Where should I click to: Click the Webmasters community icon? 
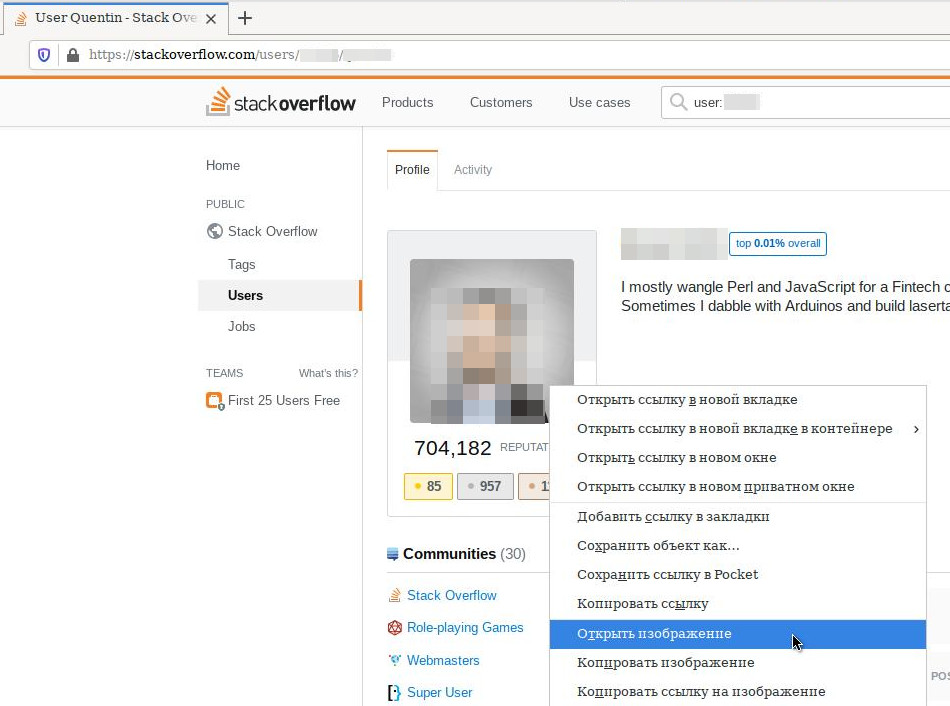[x=394, y=660]
